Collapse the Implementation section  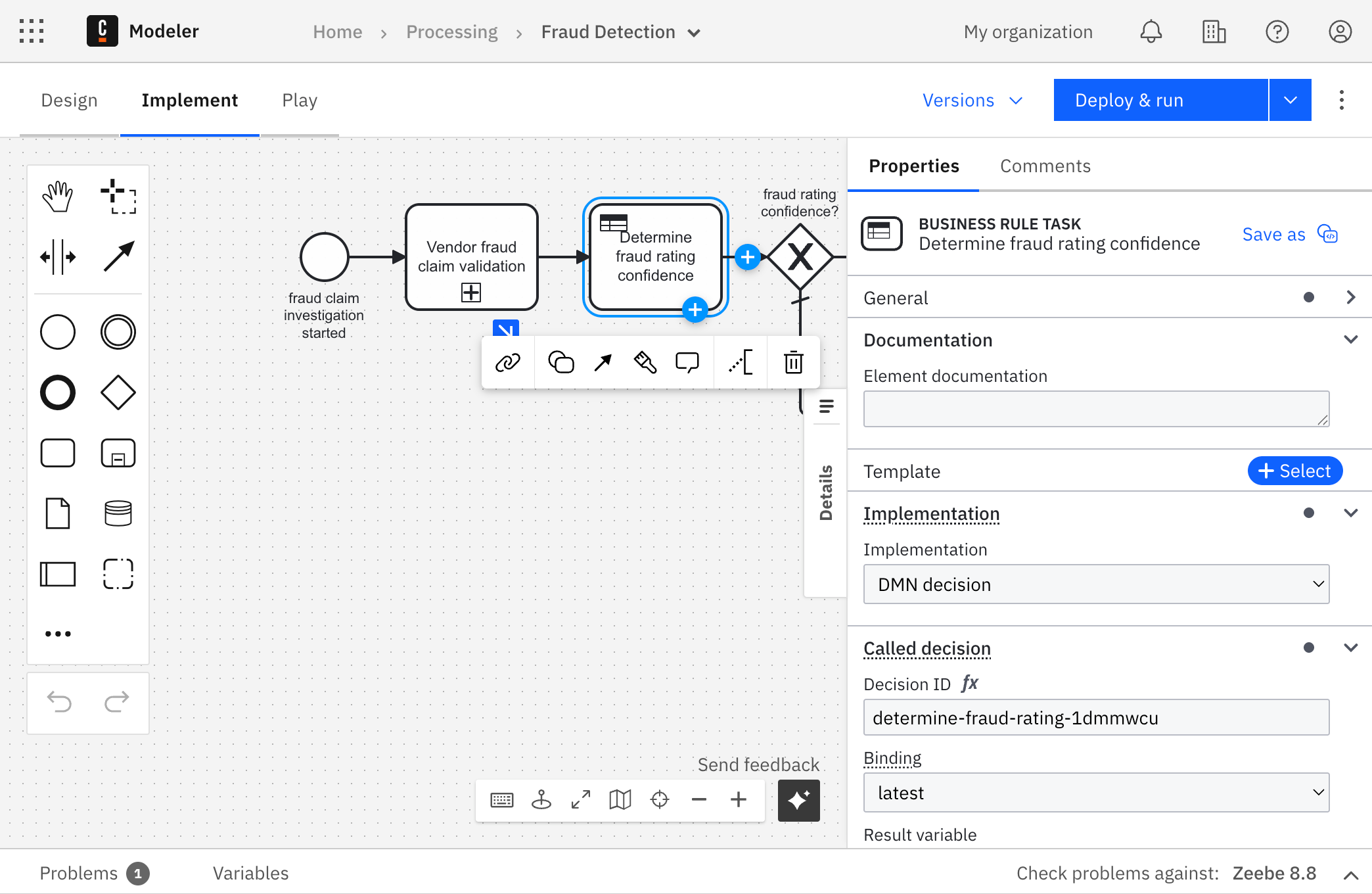pos(1350,513)
